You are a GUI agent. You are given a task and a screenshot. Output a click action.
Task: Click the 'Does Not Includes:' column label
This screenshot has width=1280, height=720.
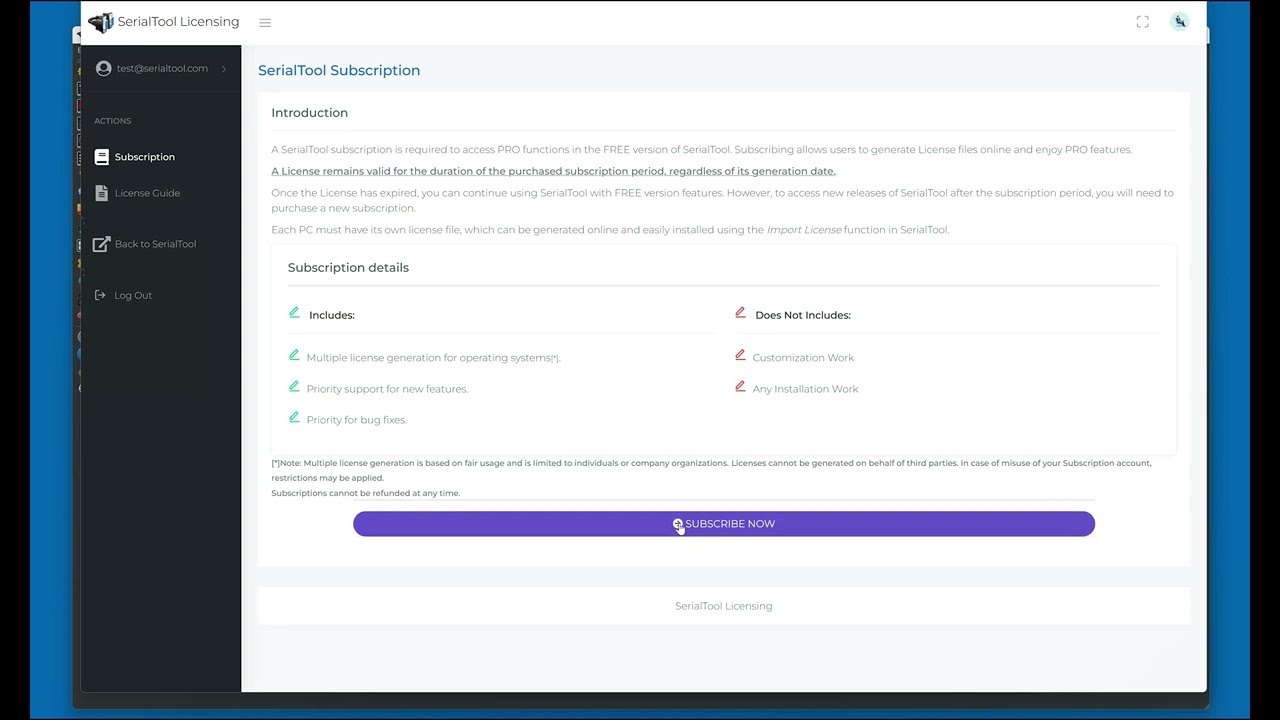(x=803, y=315)
